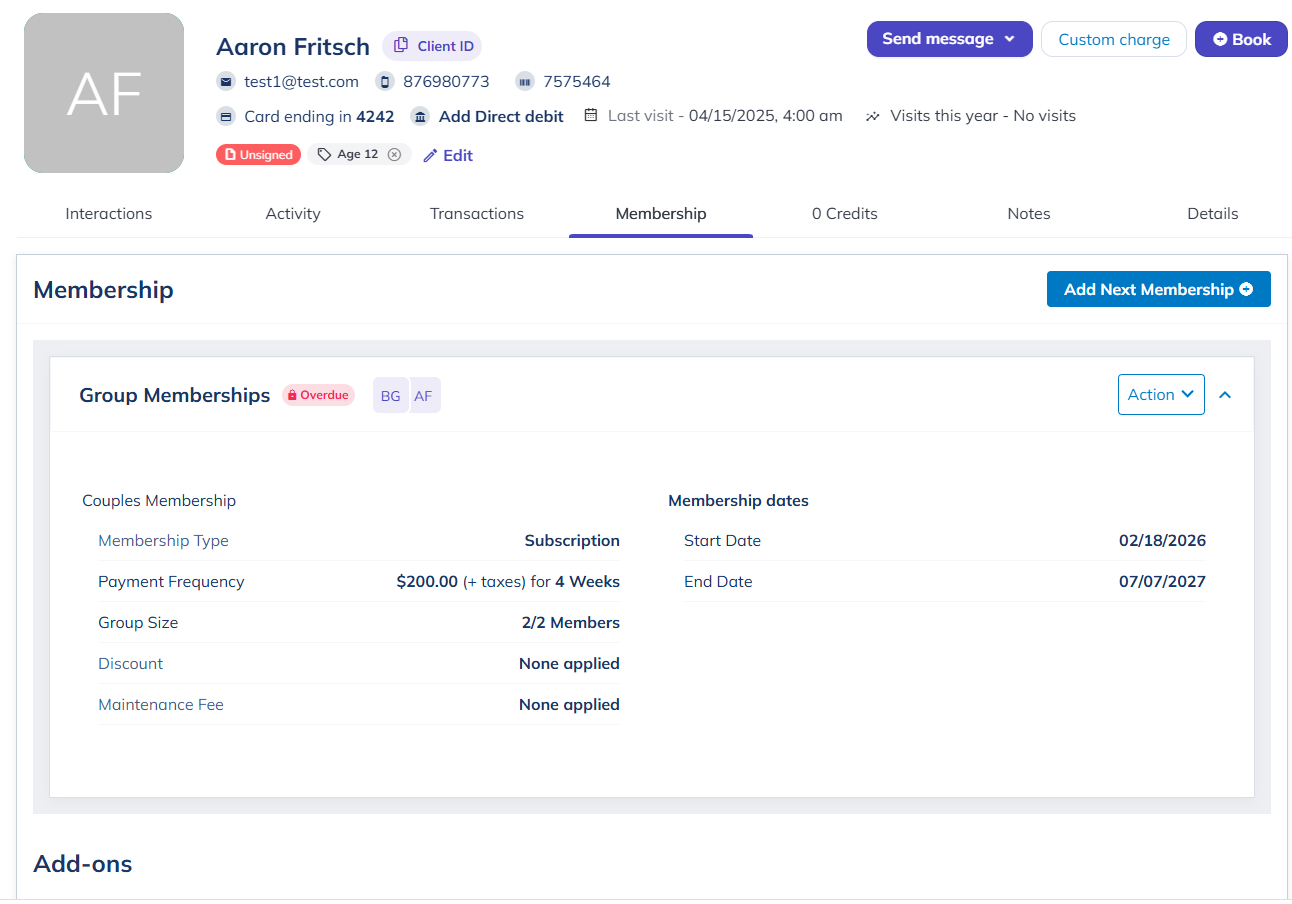Select the AF member chip

(424, 396)
